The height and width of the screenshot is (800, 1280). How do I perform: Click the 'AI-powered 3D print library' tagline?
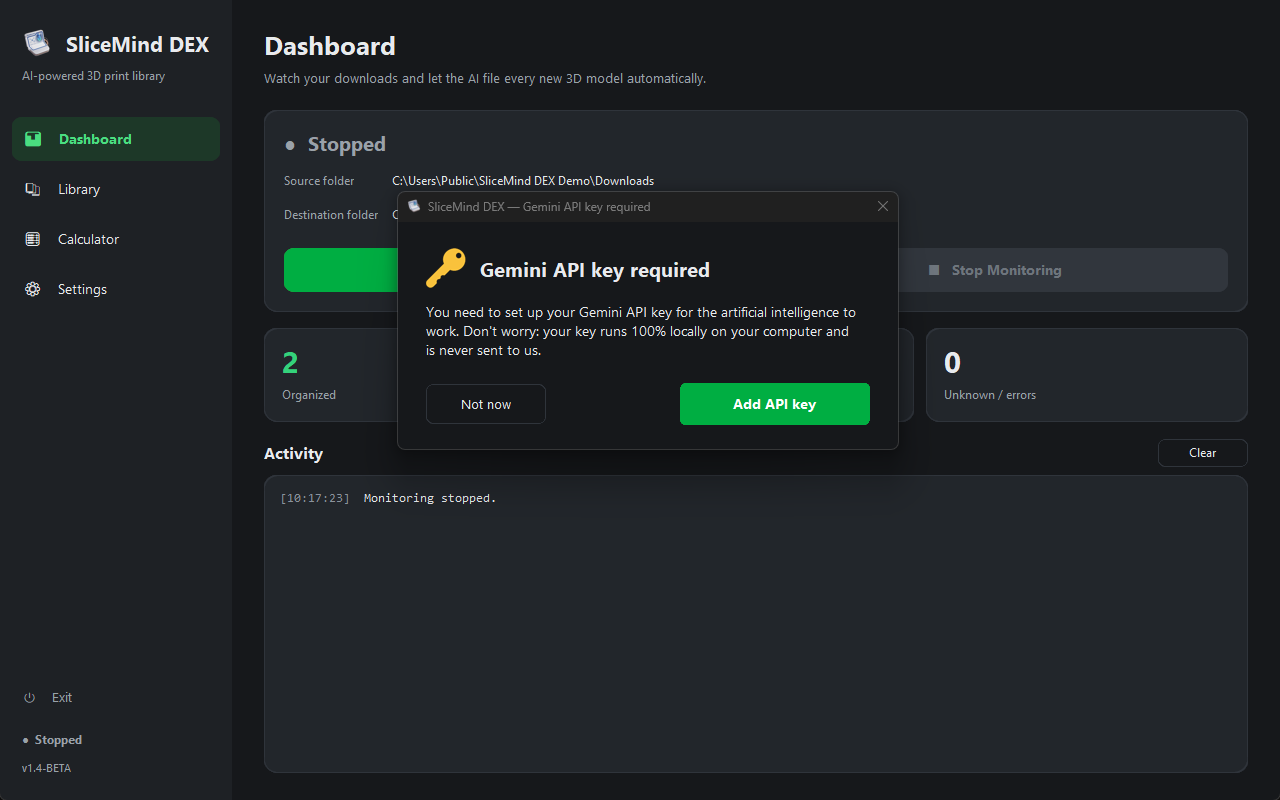(94, 76)
